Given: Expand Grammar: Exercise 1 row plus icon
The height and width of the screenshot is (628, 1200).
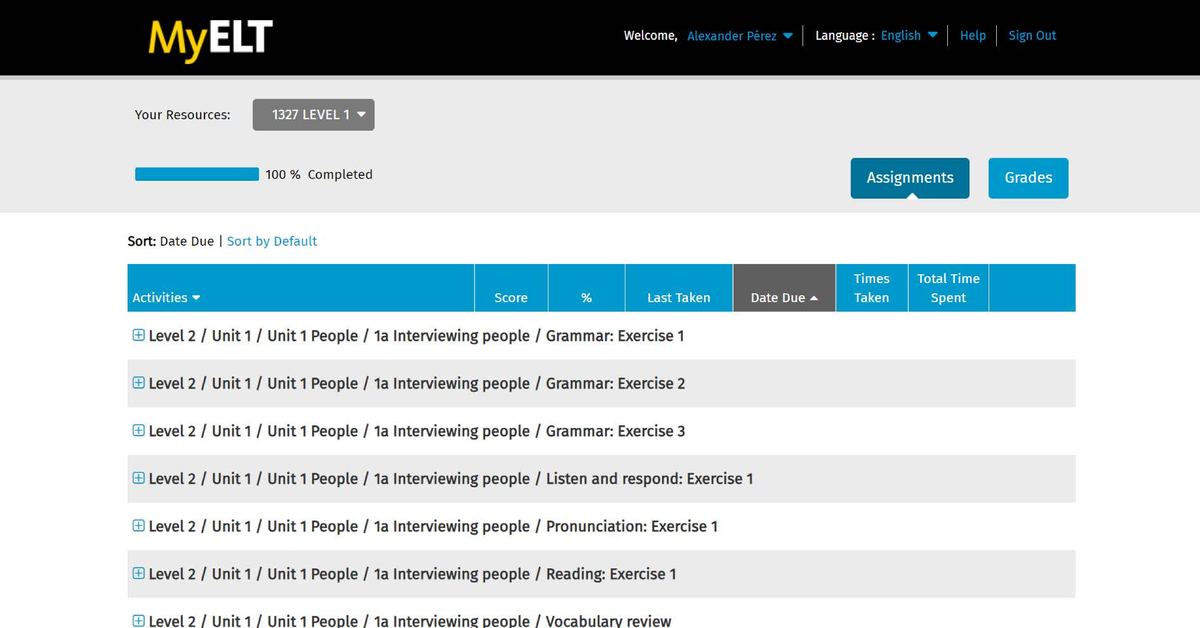Looking at the screenshot, I should [x=139, y=336].
